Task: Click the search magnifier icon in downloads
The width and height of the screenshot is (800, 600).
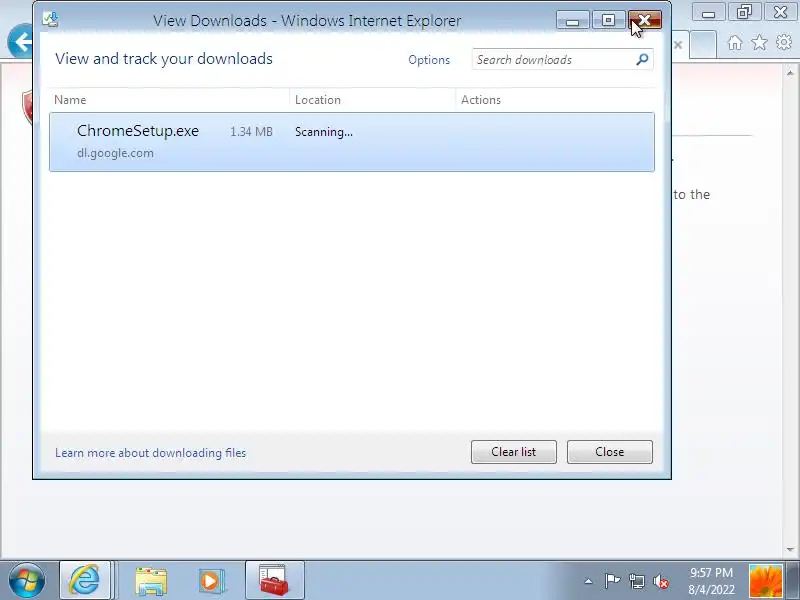Action: [642, 60]
